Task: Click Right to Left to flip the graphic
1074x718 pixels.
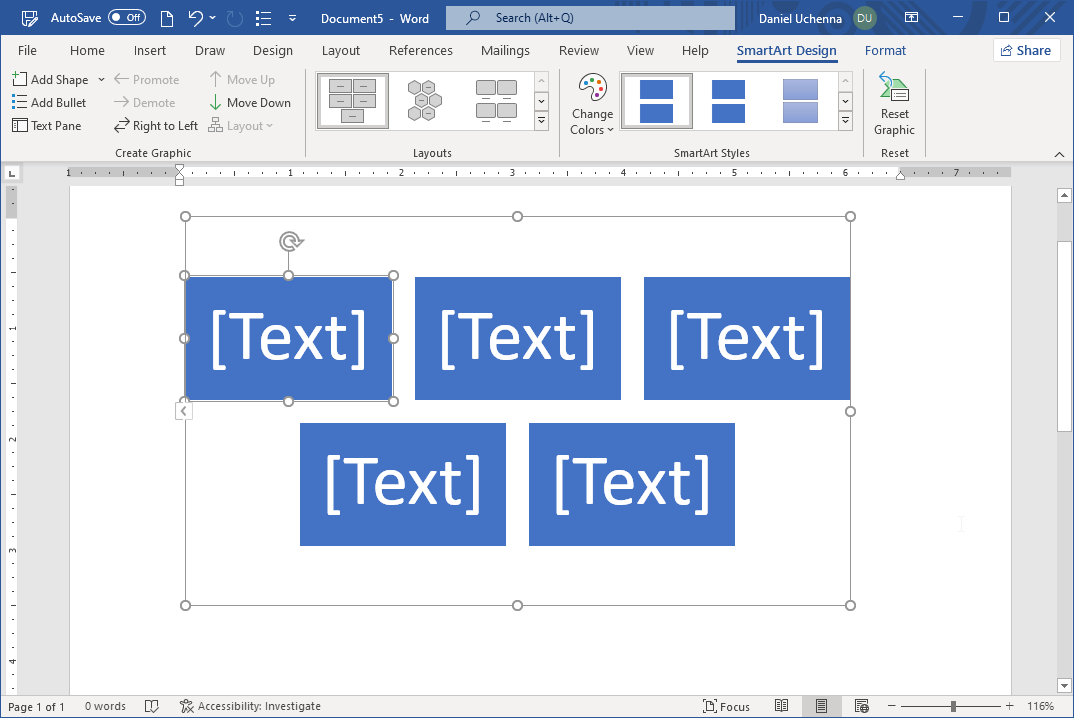Action: tap(155, 125)
